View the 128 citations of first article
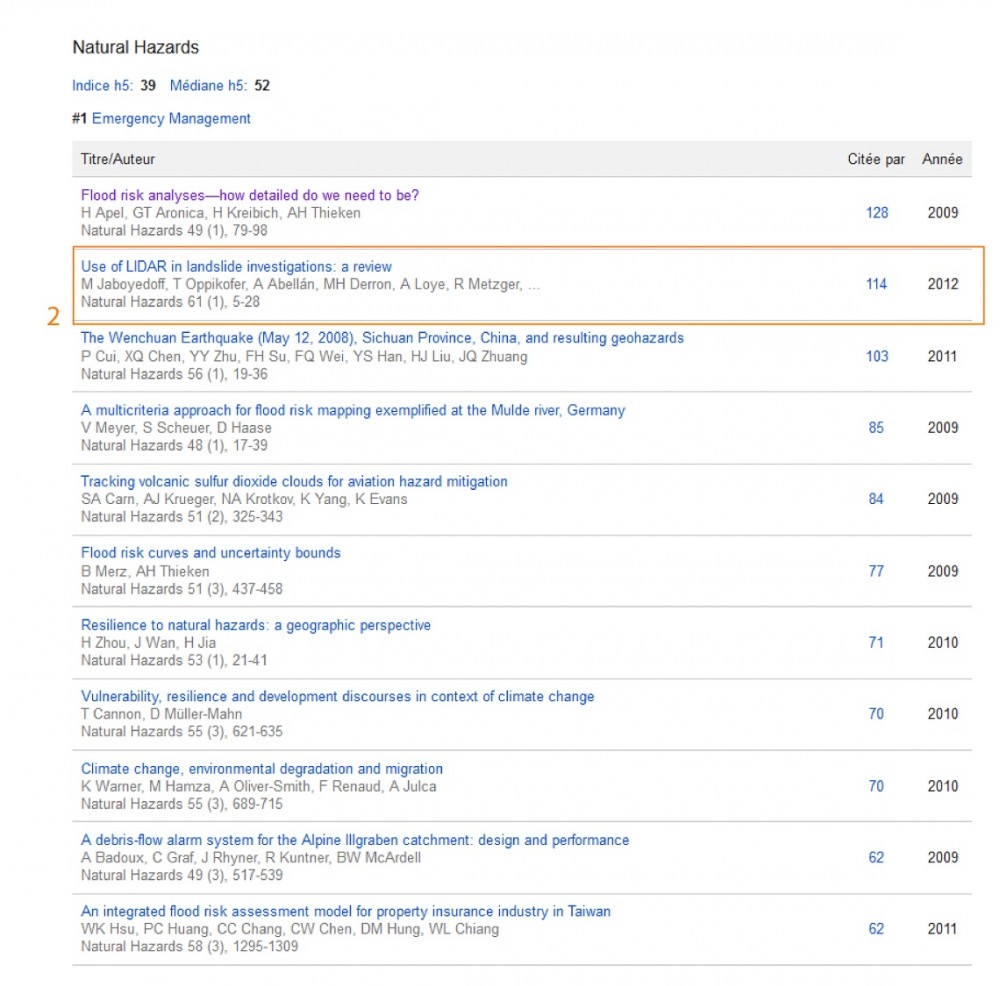Screen dimensions: 1000x986 [x=877, y=213]
